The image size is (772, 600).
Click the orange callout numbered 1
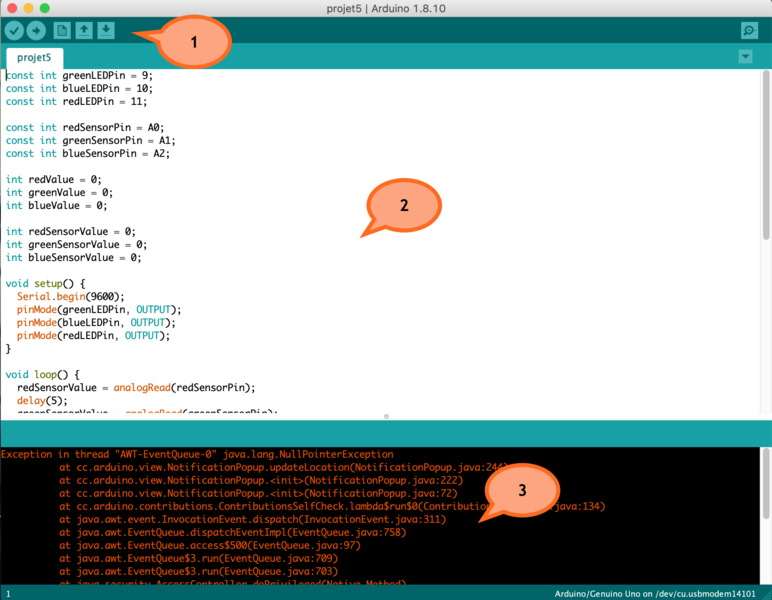coord(194,42)
